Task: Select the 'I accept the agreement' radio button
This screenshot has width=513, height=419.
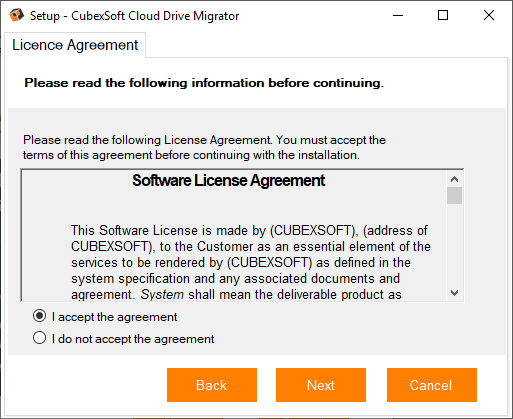Action: [x=39, y=316]
